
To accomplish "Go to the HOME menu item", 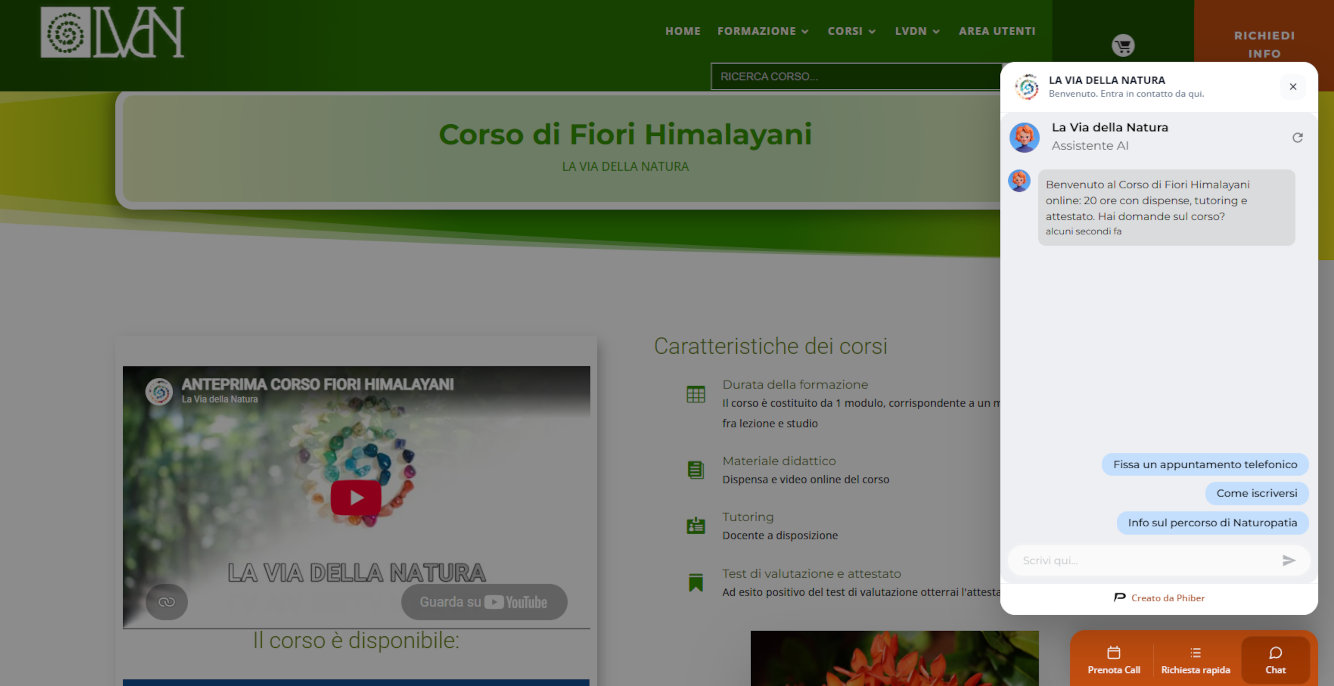I will pyautogui.click(x=683, y=31).
